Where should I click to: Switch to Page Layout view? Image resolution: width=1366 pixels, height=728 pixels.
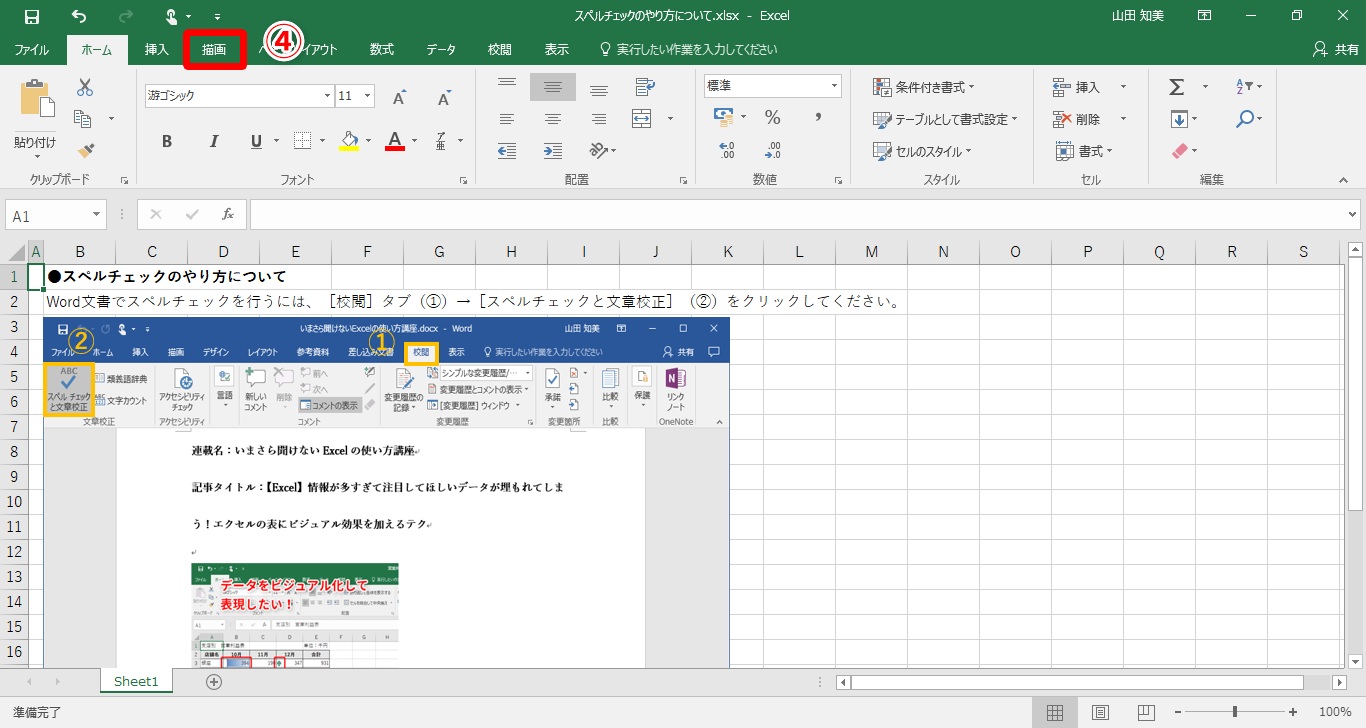(x=1100, y=713)
